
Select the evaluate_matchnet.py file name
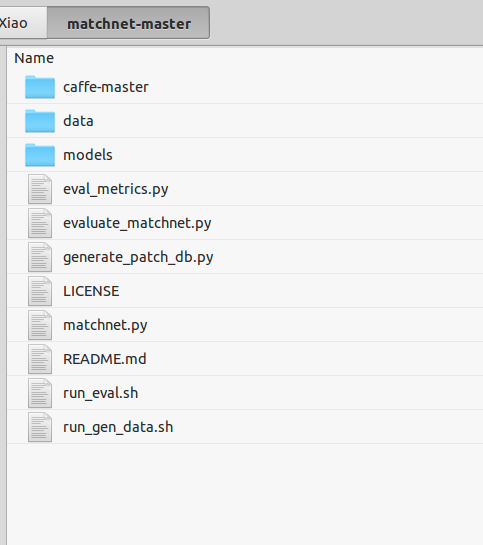click(x=137, y=223)
